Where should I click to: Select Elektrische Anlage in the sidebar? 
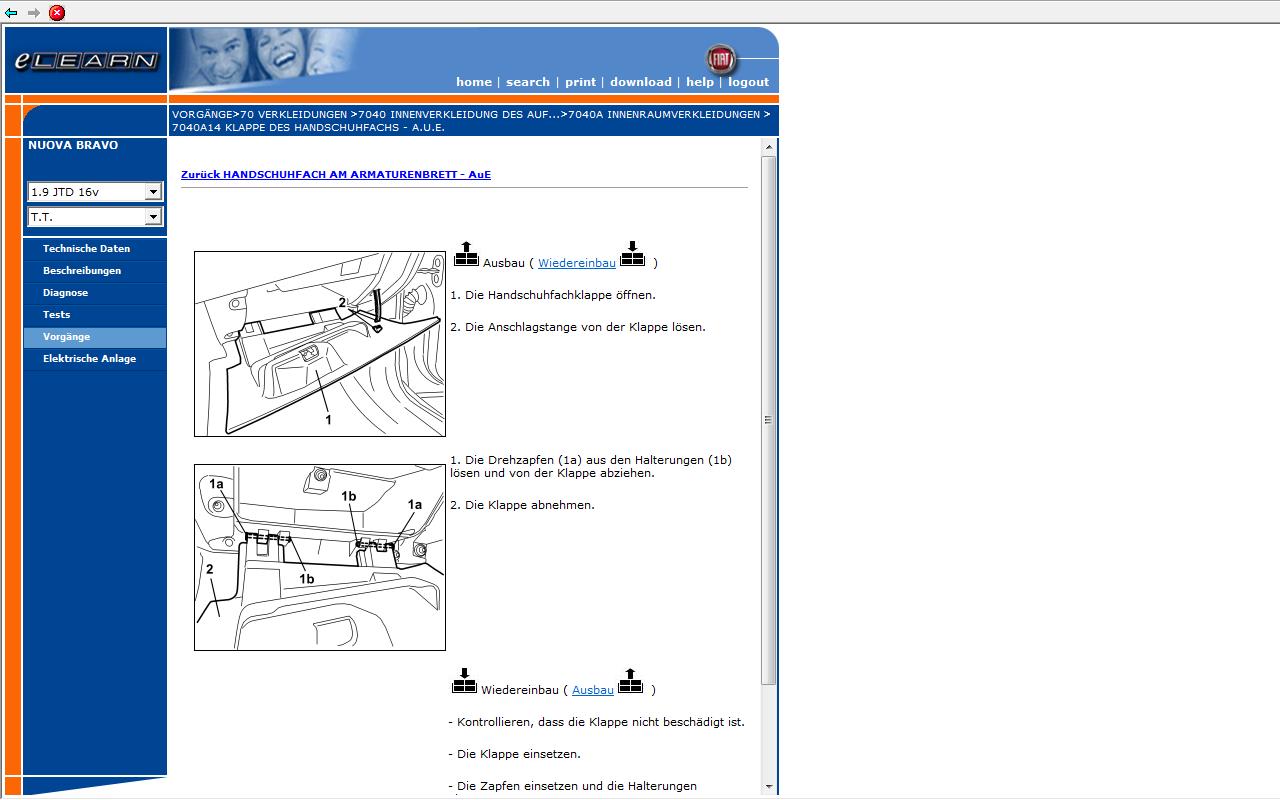pyautogui.click(x=89, y=359)
